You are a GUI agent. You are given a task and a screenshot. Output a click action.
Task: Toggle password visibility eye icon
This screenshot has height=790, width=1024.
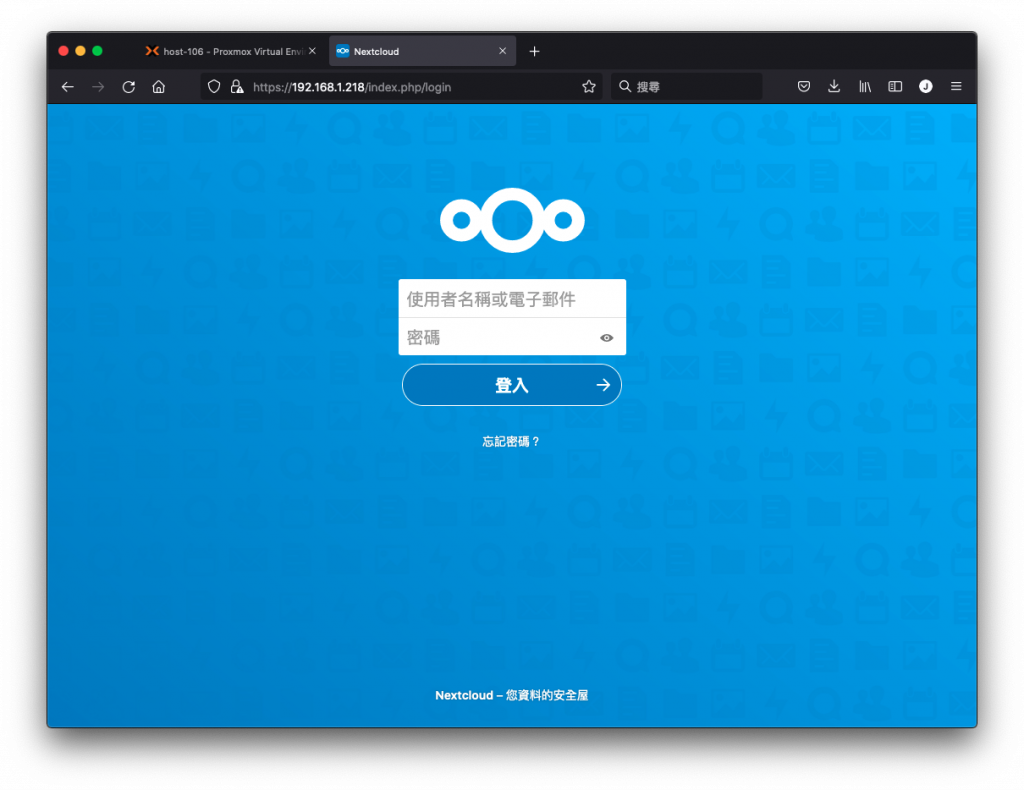click(607, 338)
